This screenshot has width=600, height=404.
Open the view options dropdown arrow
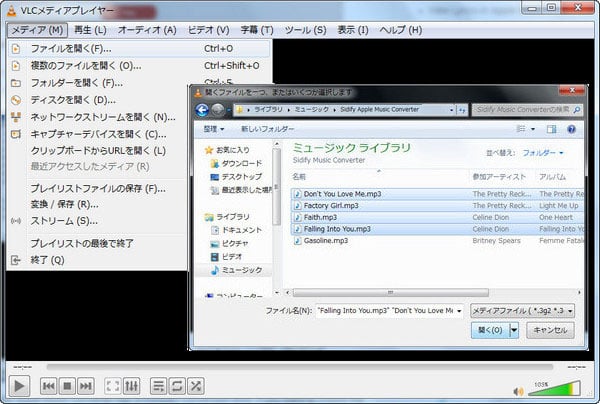[x=533, y=129]
